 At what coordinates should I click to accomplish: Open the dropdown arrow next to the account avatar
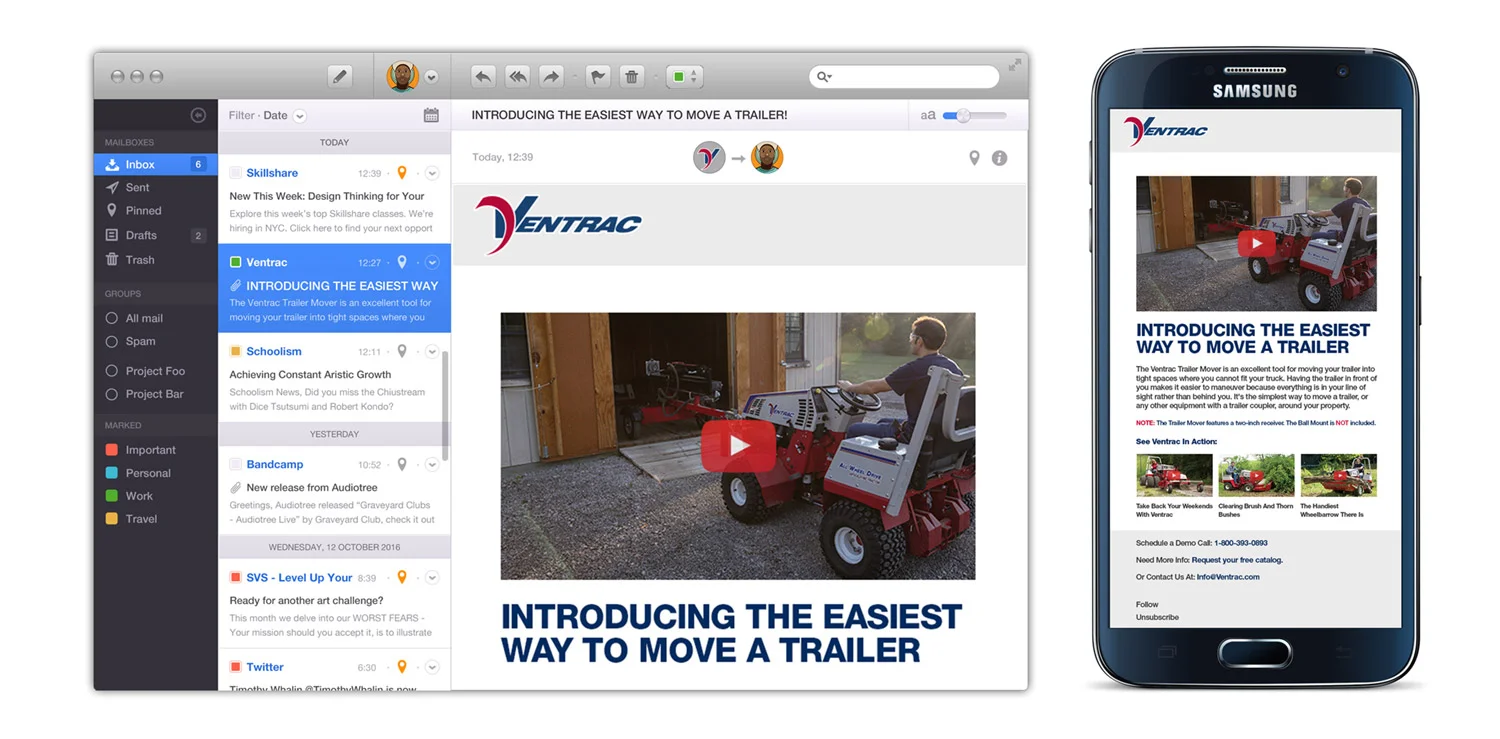pyautogui.click(x=431, y=77)
